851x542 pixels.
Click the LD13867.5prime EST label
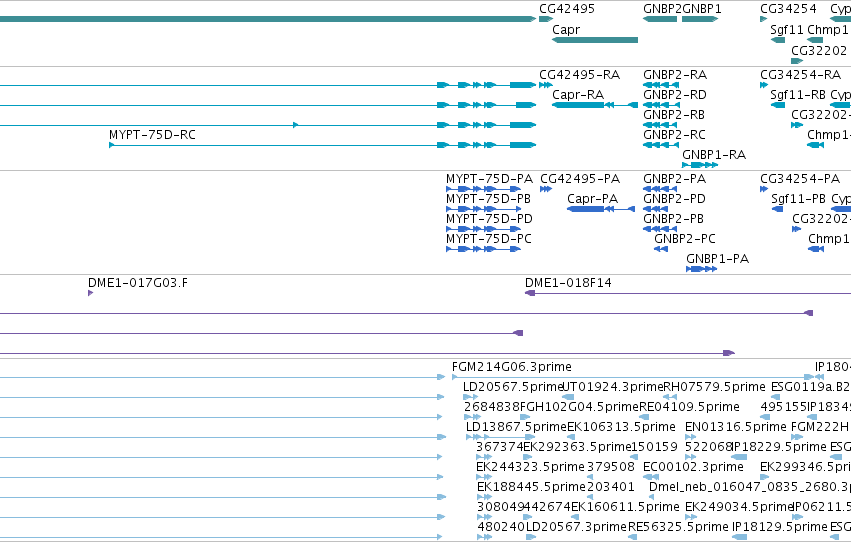pos(516,426)
